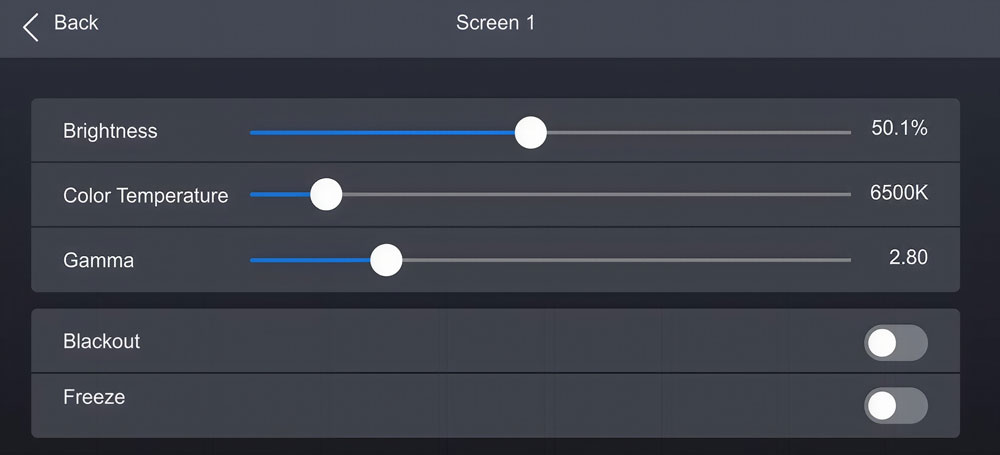
Task: Click the Brightness slider handle
Action: 530,132
